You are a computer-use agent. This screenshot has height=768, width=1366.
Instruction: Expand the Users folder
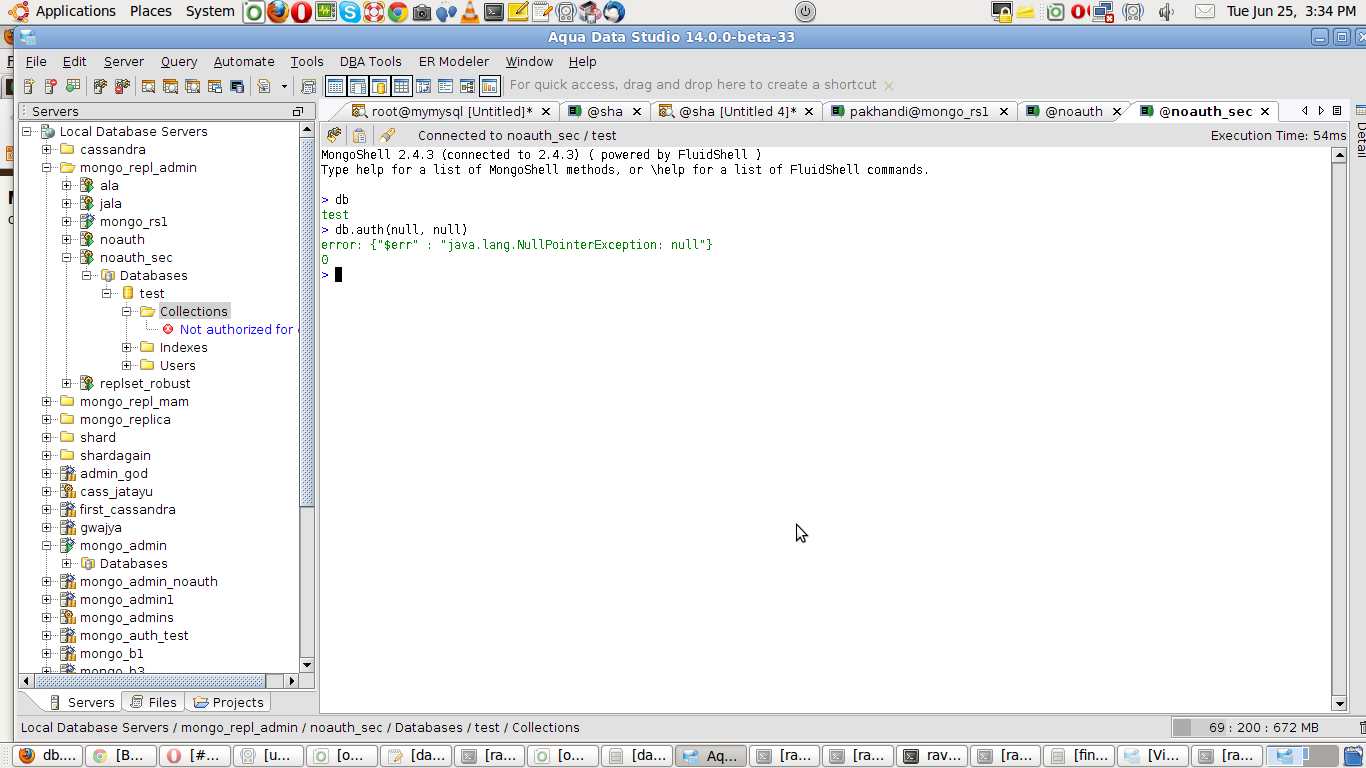tap(127, 365)
